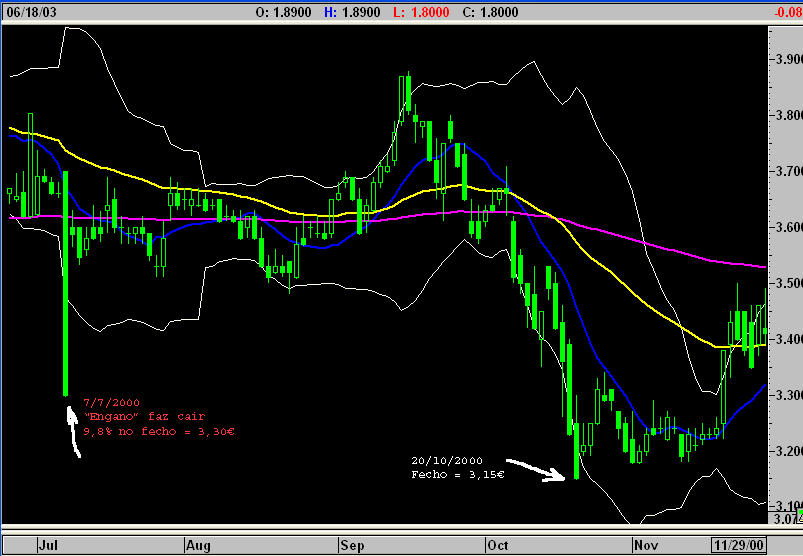Click the 3.90 price axis label
This screenshot has height=556, width=803.
coord(789,59)
